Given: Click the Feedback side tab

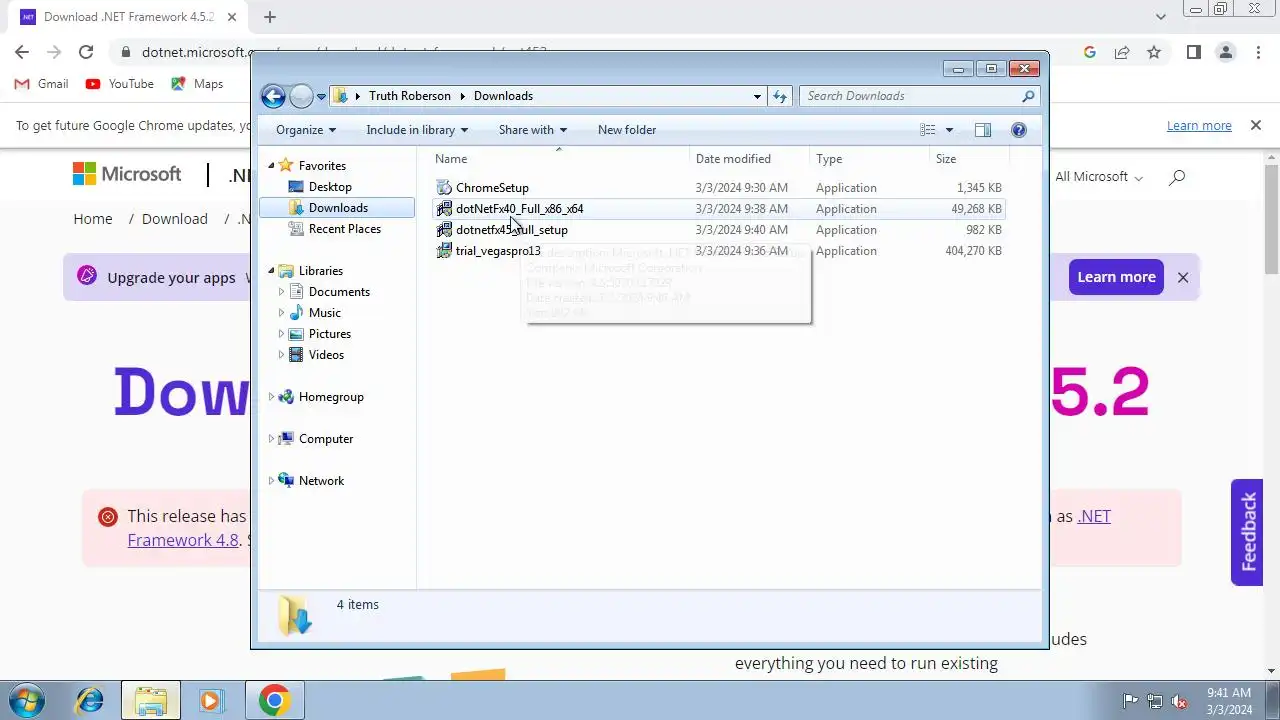Looking at the screenshot, I should [1247, 532].
